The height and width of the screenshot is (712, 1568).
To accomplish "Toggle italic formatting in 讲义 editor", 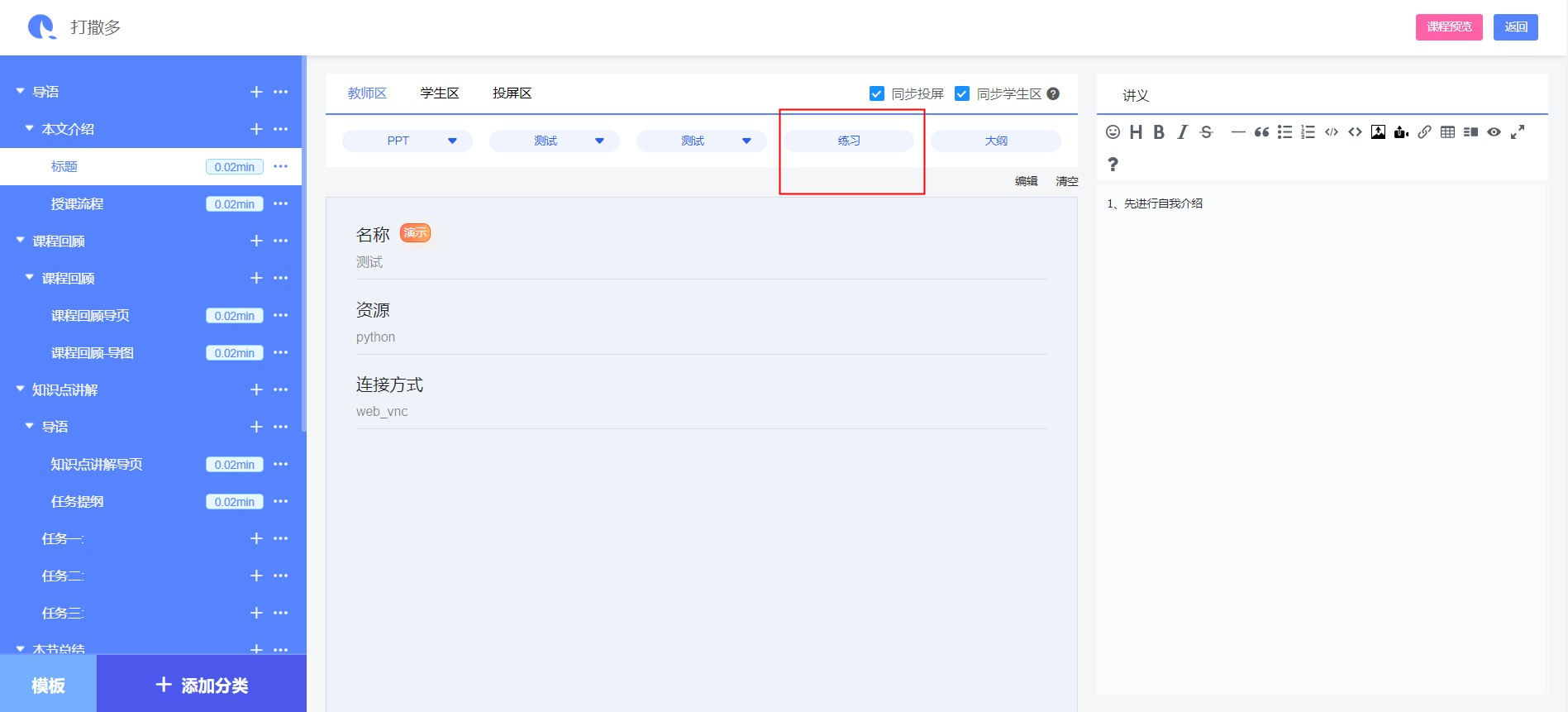I will point(1183,132).
